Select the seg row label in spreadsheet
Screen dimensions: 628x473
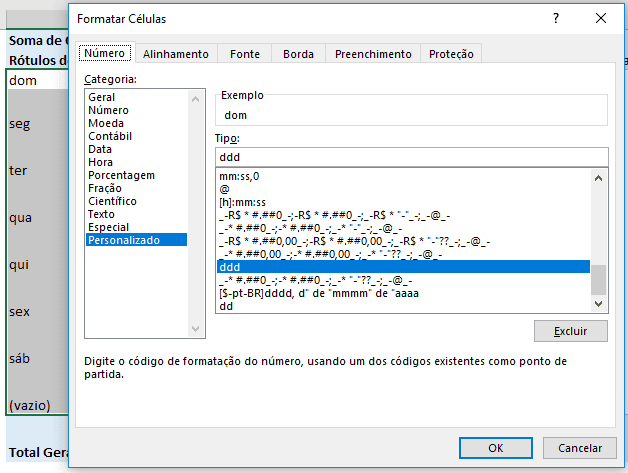tap(20, 124)
